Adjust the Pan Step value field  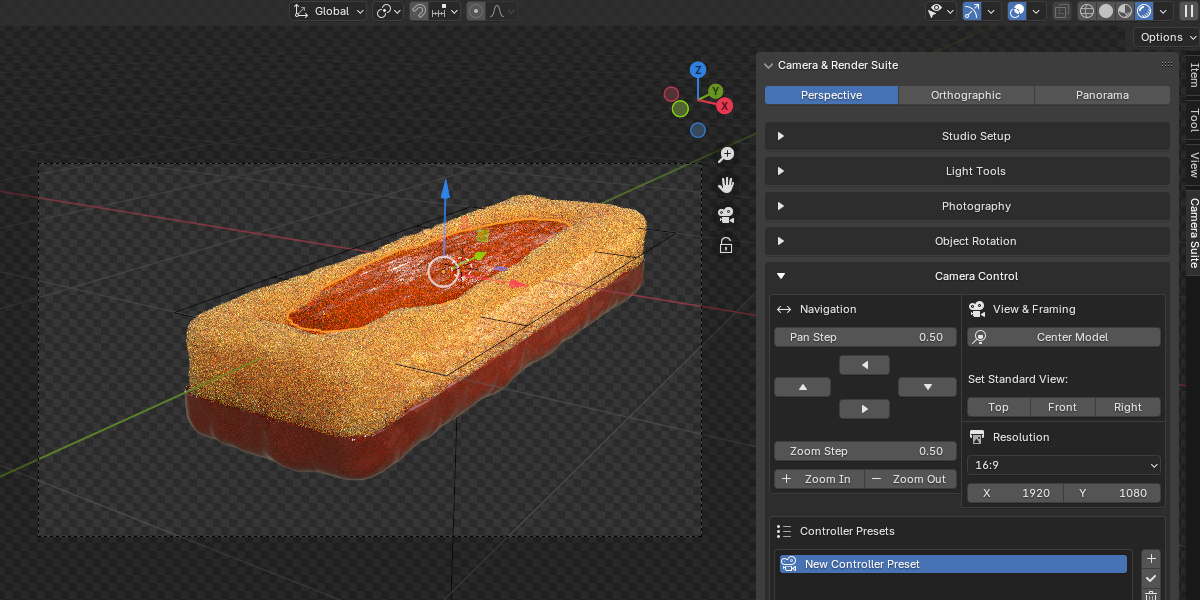(865, 337)
